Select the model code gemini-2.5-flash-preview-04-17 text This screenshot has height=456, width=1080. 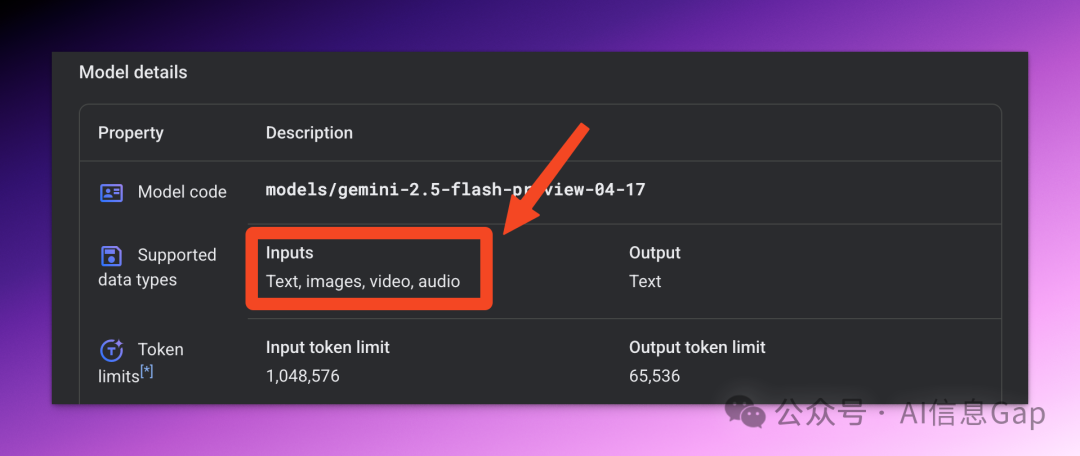(x=455, y=190)
